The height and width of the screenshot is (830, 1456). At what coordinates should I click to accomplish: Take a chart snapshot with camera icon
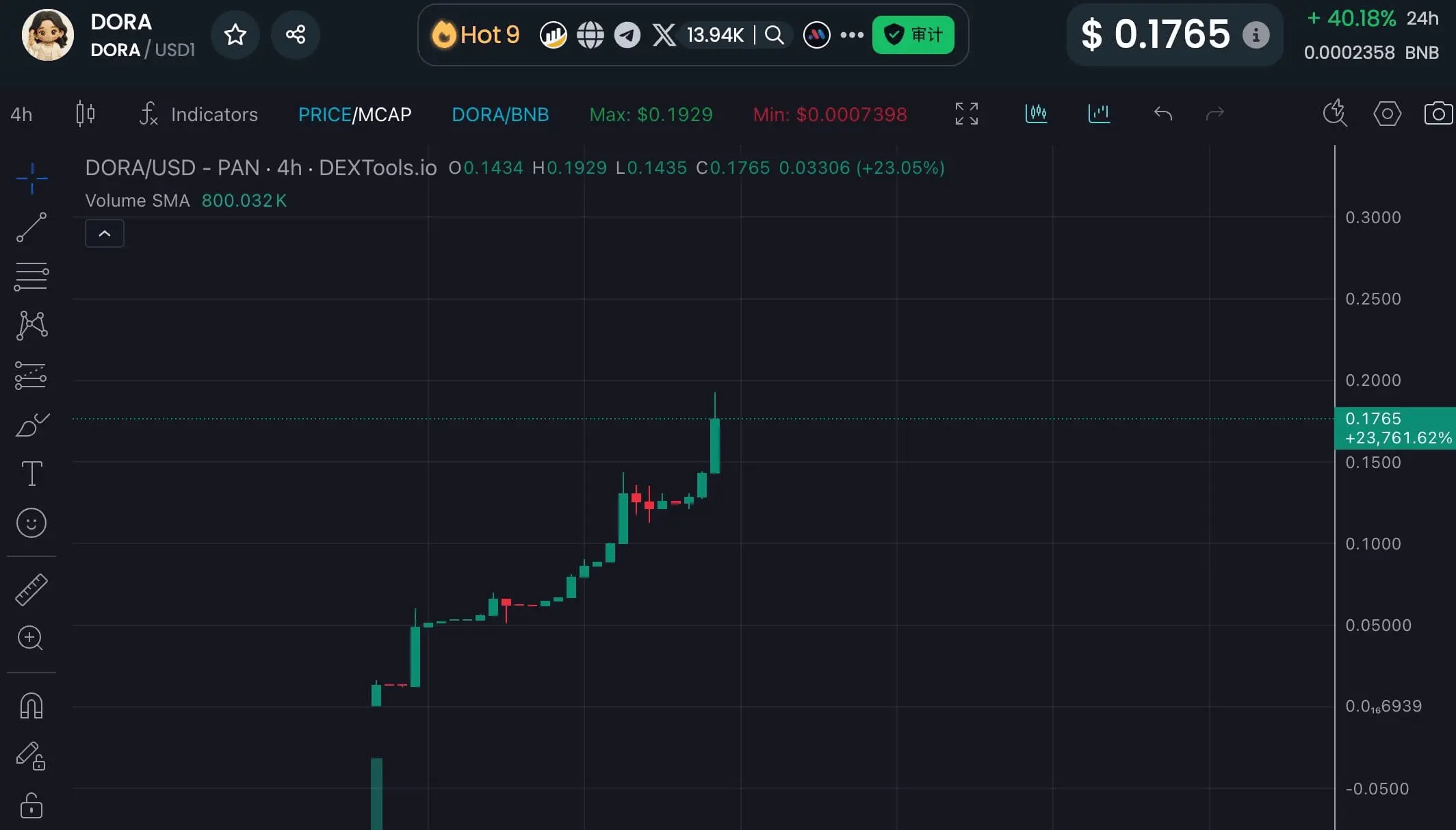(1438, 114)
